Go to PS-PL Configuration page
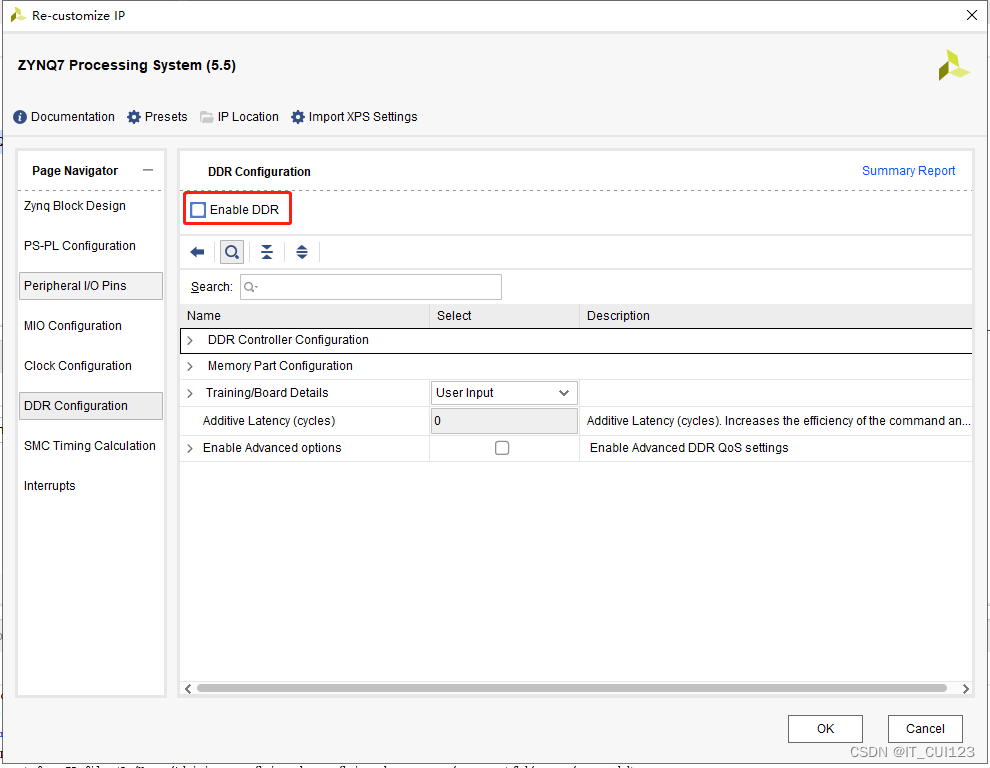 (80, 246)
